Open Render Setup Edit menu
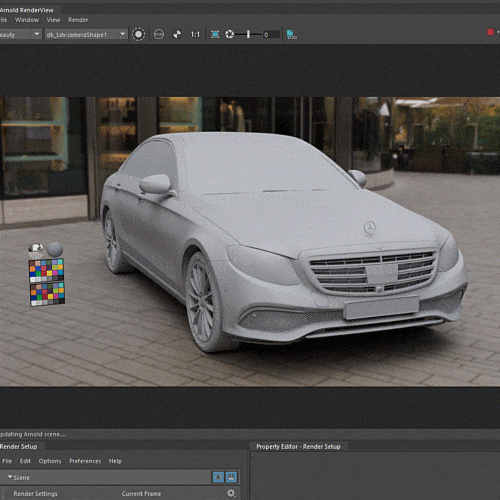Viewport: 500px width, 500px height. pyautogui.click(x=25, y=461)
